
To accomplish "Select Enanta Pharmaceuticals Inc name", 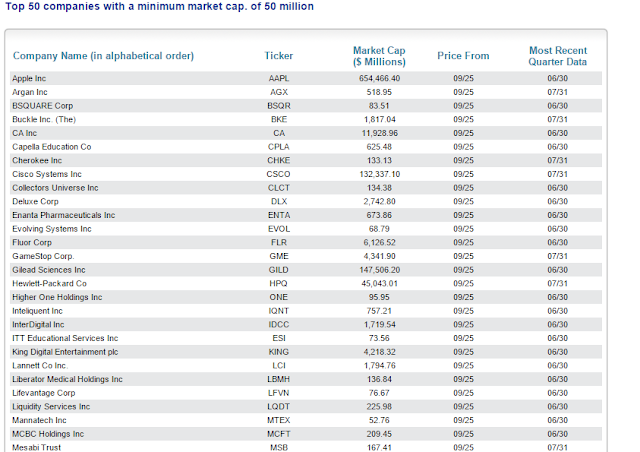I will point(64,215).
